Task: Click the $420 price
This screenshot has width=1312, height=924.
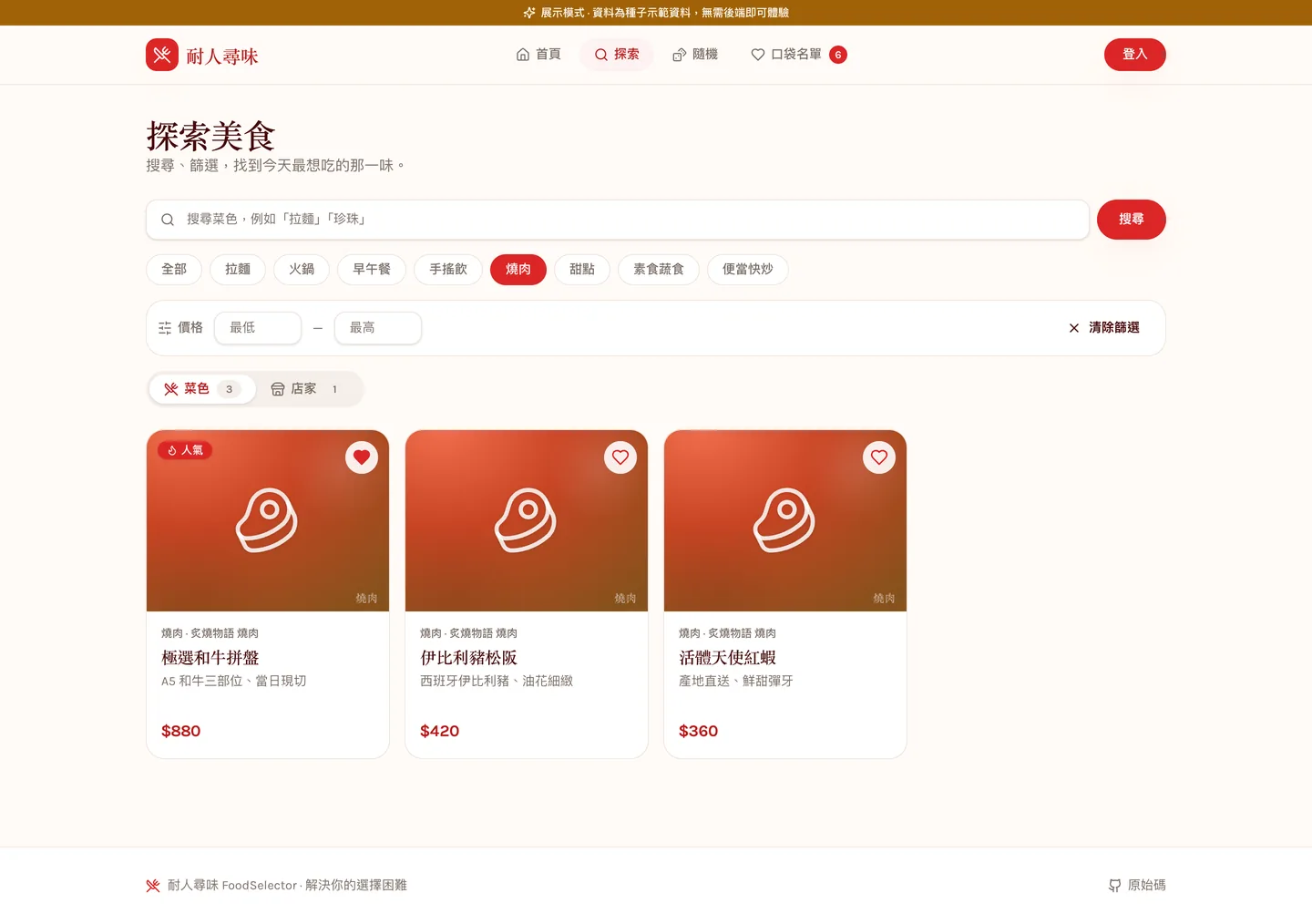Action: pos(440,731)
